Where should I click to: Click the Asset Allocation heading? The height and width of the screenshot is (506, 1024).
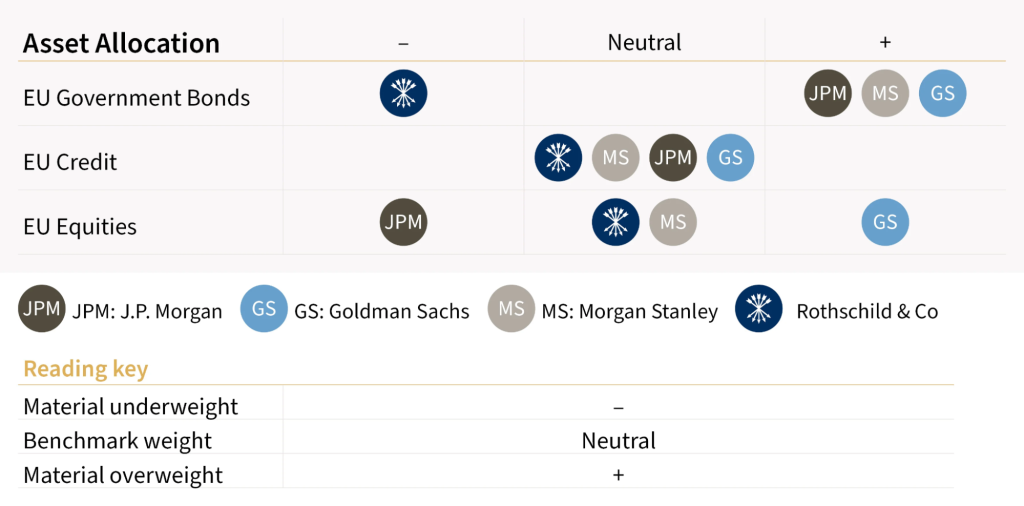tap(121, 43)
